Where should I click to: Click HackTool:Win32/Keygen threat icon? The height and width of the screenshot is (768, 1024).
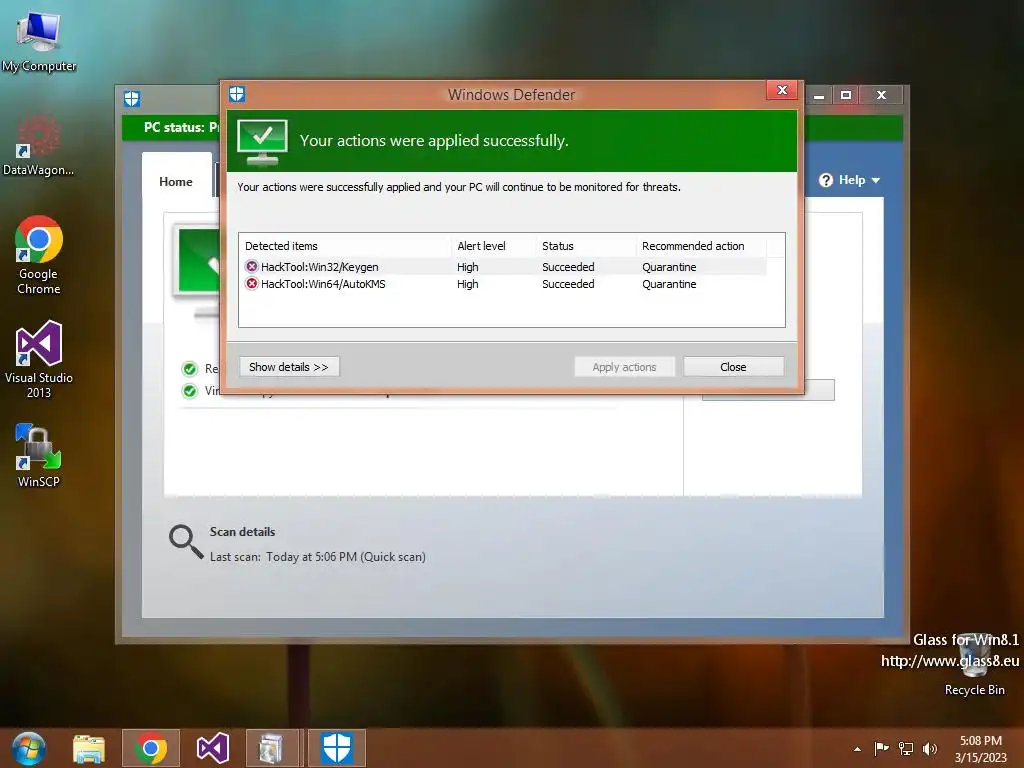pos(251,266)
